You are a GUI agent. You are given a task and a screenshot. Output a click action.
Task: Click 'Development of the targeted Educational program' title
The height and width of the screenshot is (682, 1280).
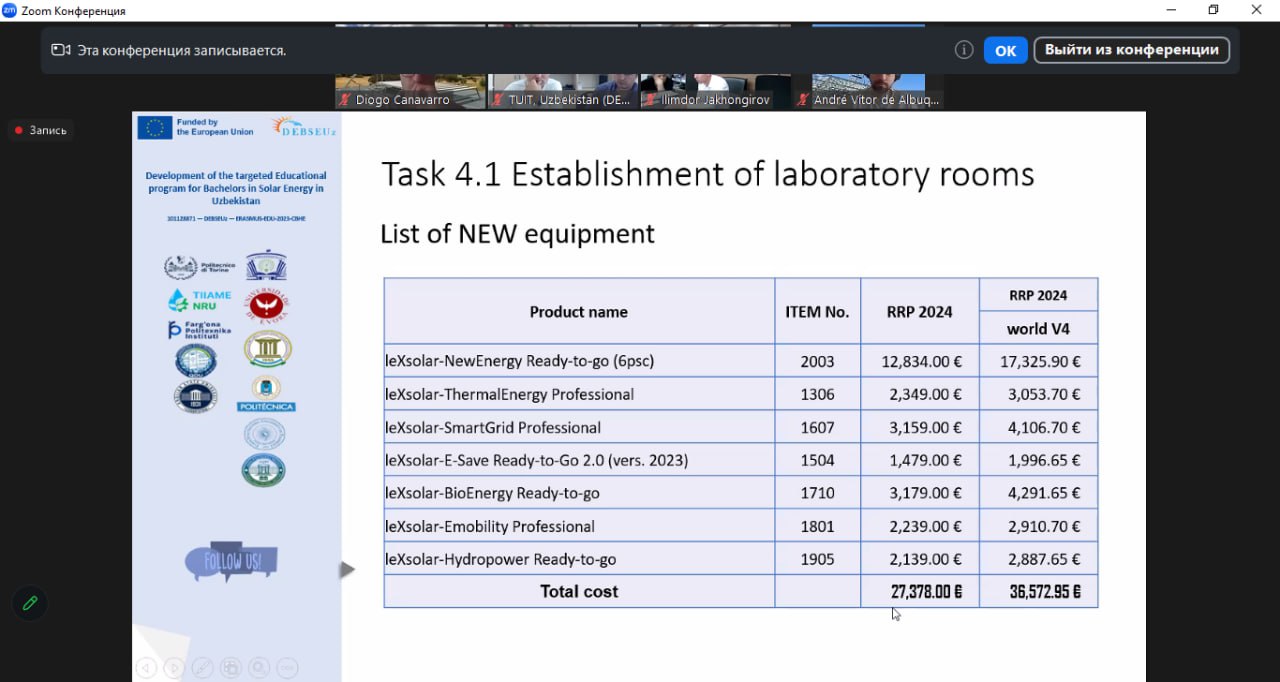(x=236, y=188)
